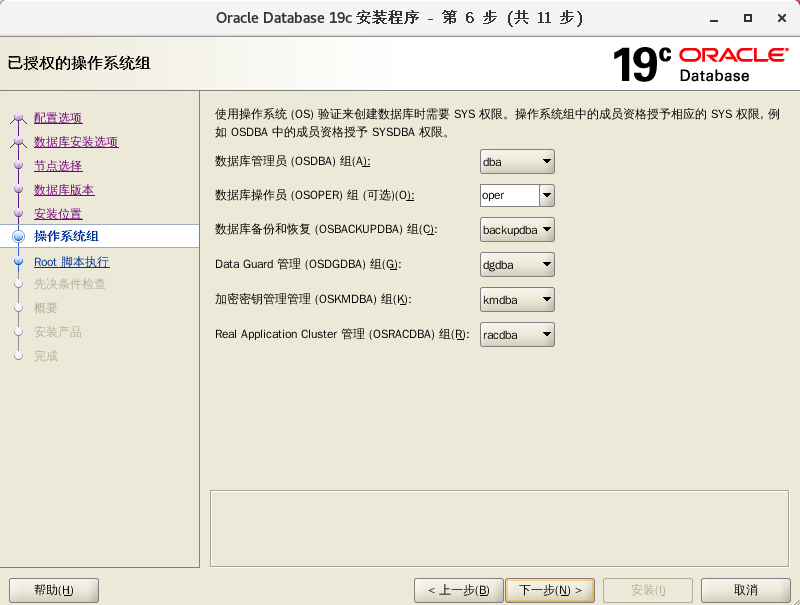Click the step marker beside 安装位置
The height and width of the screenshot is (605, 800).
pyautogui.click(x=19, y=213)
